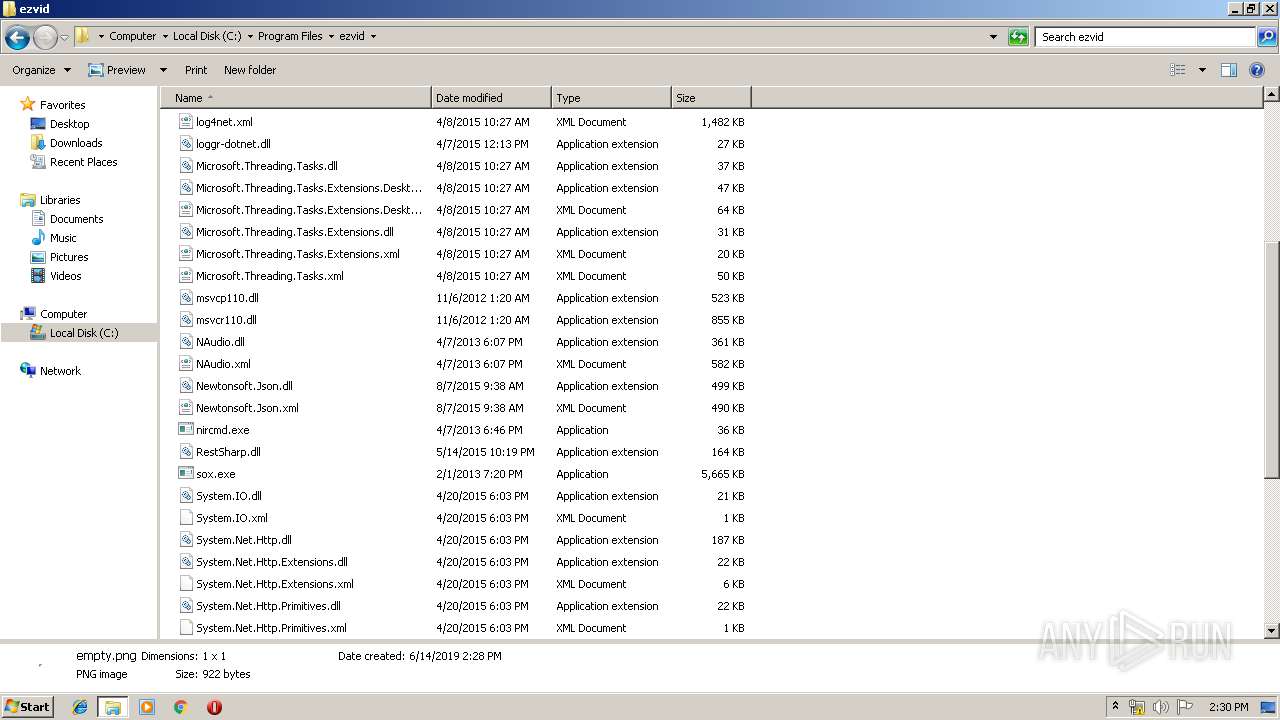
Task: Select the System.IO.xml file icon
Action: click(x=185, y=518)
